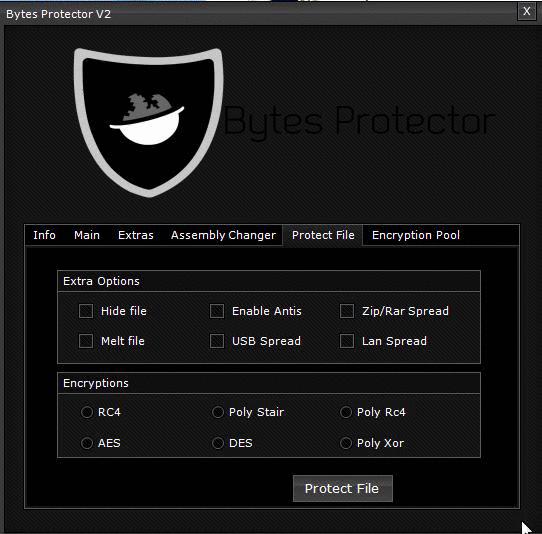Open the Assembly Changer tab

click(223, 235)
